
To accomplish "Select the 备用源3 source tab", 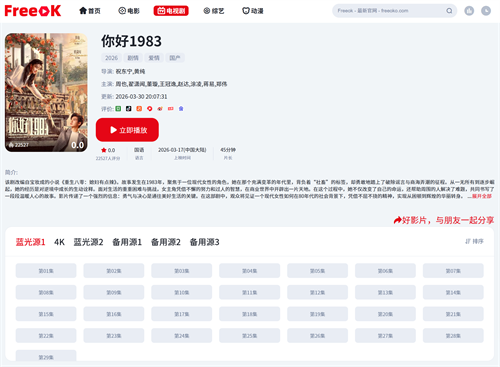I will point(204,242).
